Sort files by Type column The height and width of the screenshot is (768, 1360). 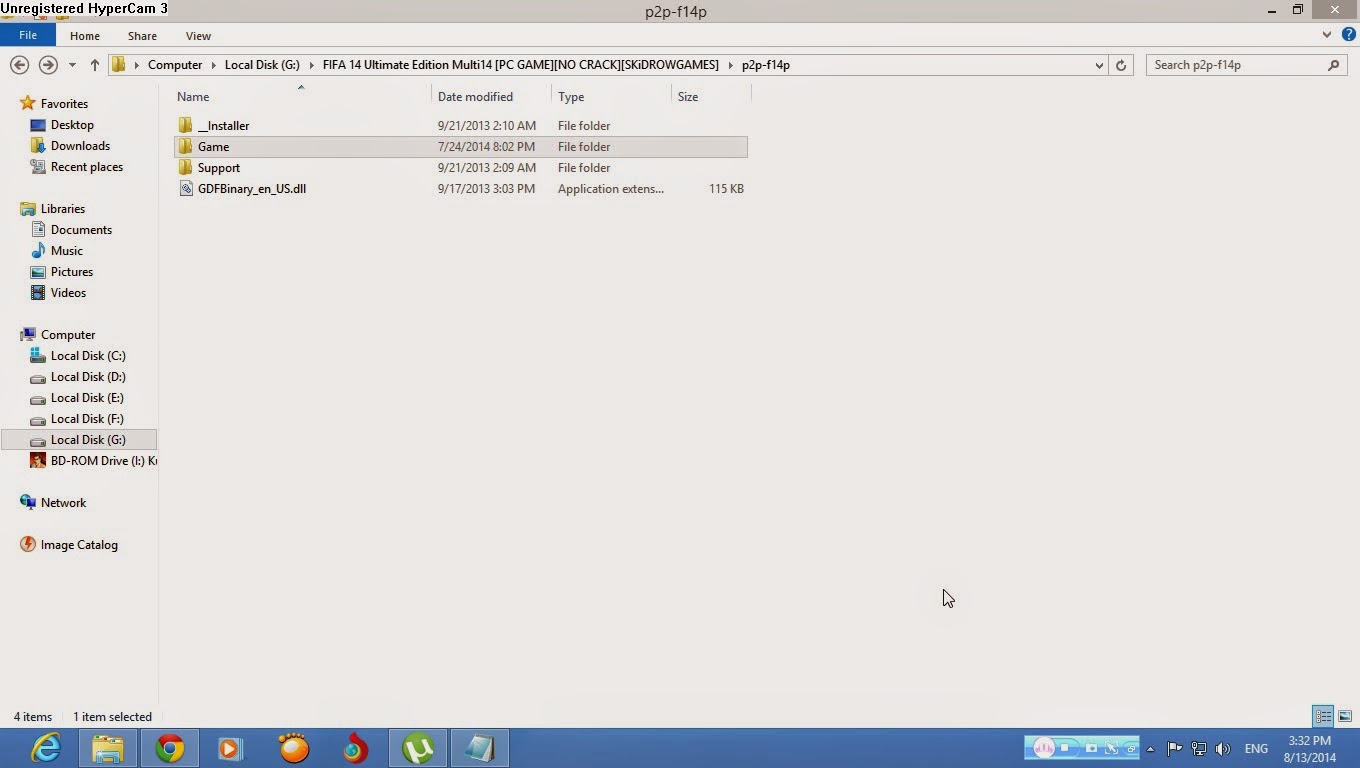click(x=571, y=97)
